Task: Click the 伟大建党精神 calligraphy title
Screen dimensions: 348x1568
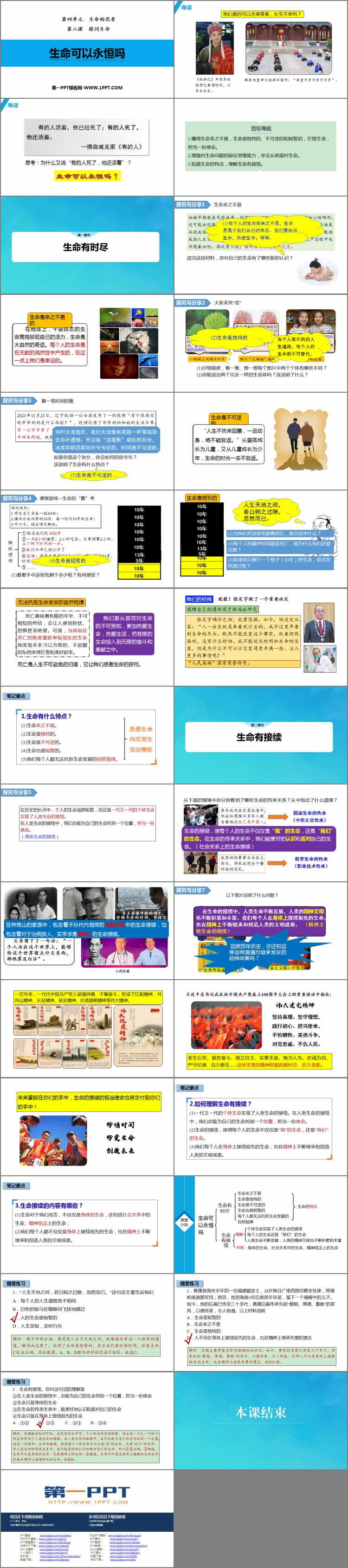Action: [294, 1006]
